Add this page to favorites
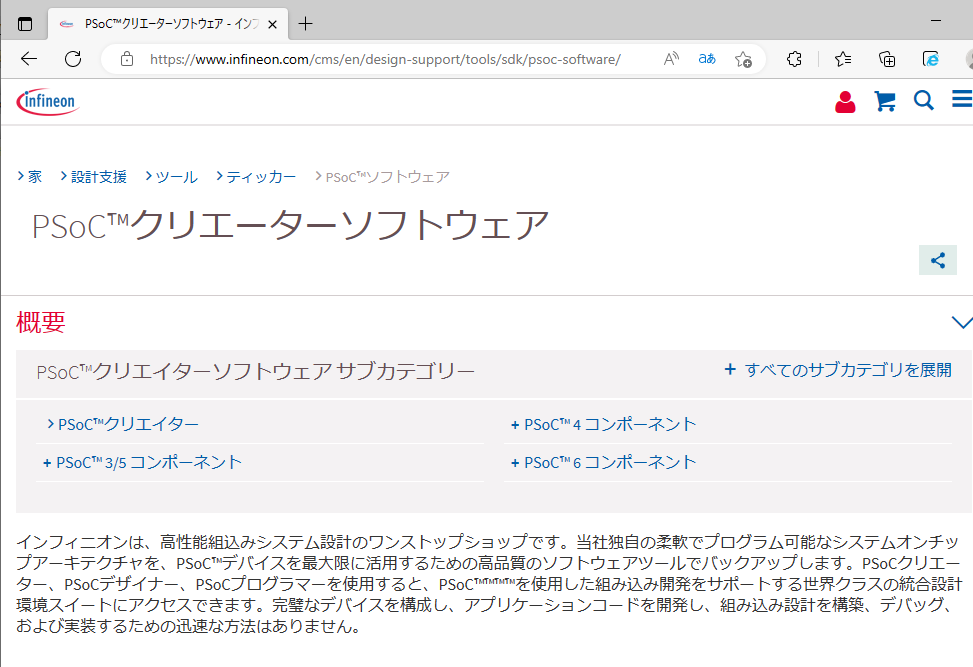The height and width of the screenshot is (667, 973). 743,60
